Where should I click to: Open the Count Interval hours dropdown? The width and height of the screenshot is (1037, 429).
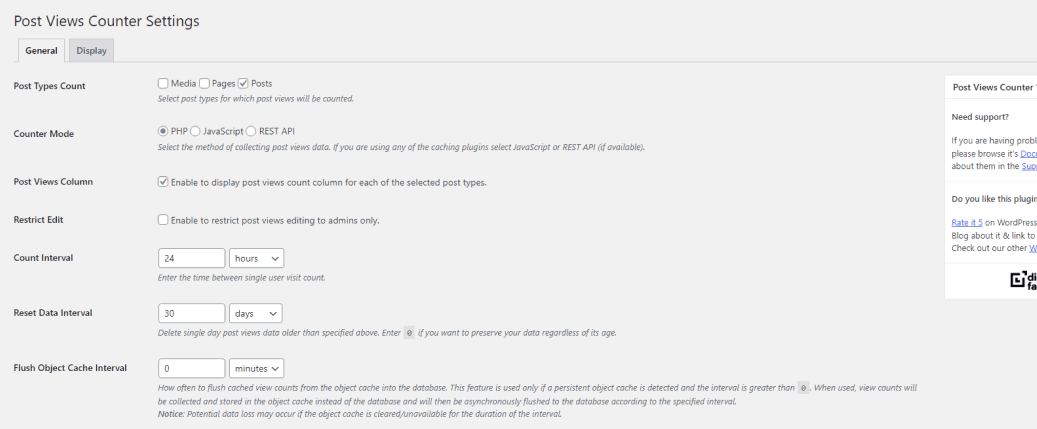pos(257,258)
